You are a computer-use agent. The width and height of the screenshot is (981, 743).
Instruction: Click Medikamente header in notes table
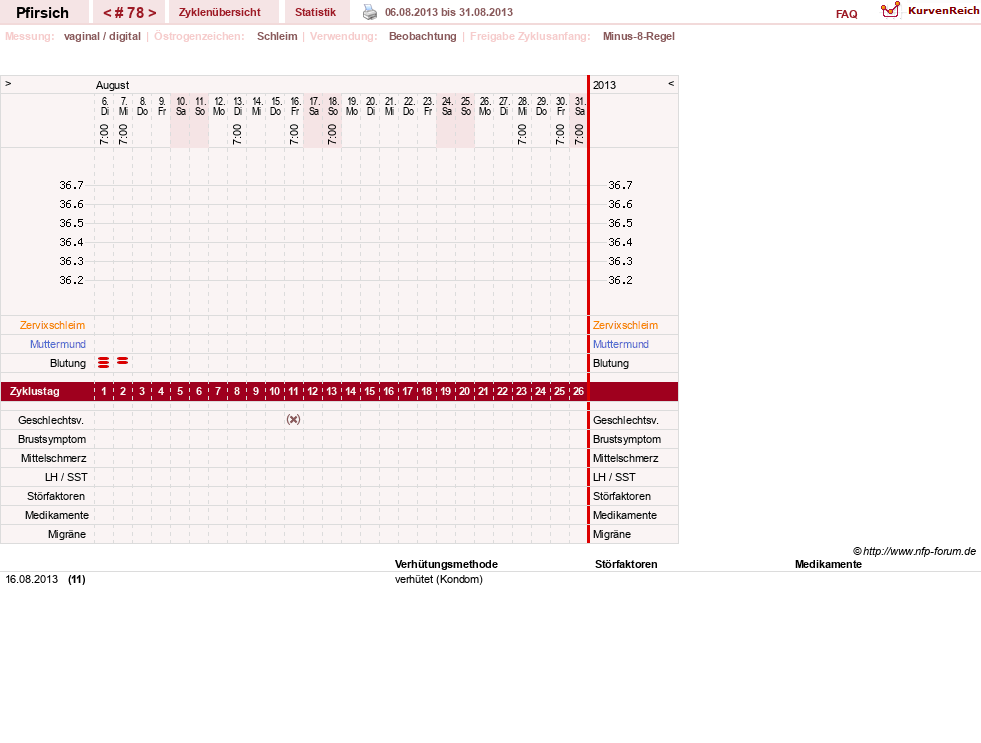(828, 564)
